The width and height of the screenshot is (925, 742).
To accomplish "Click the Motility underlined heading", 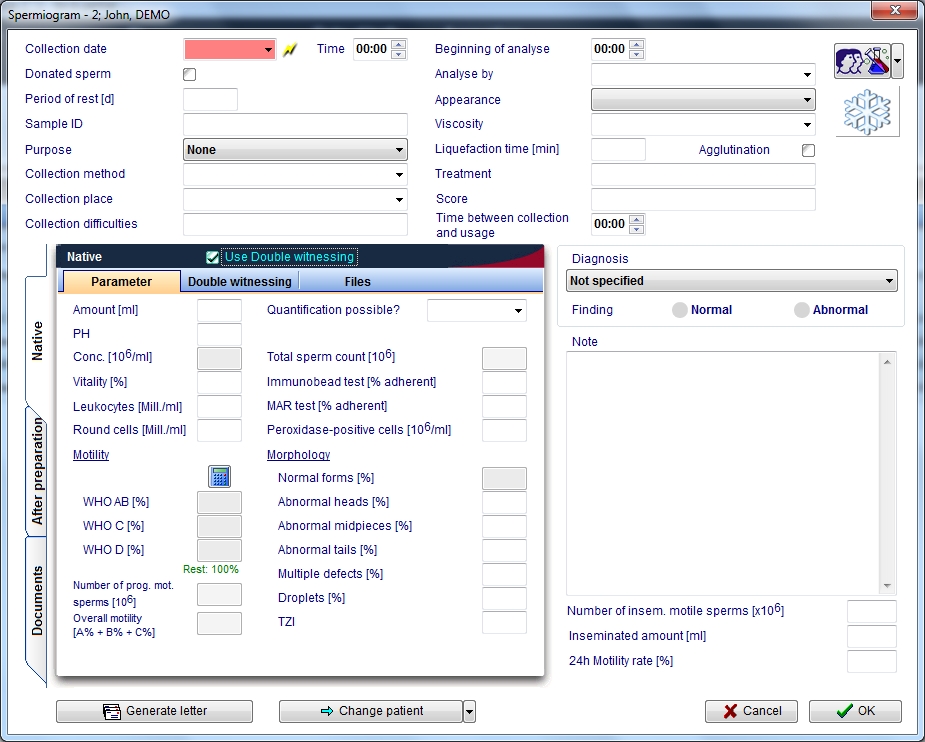I will click(x=91, y=455).
